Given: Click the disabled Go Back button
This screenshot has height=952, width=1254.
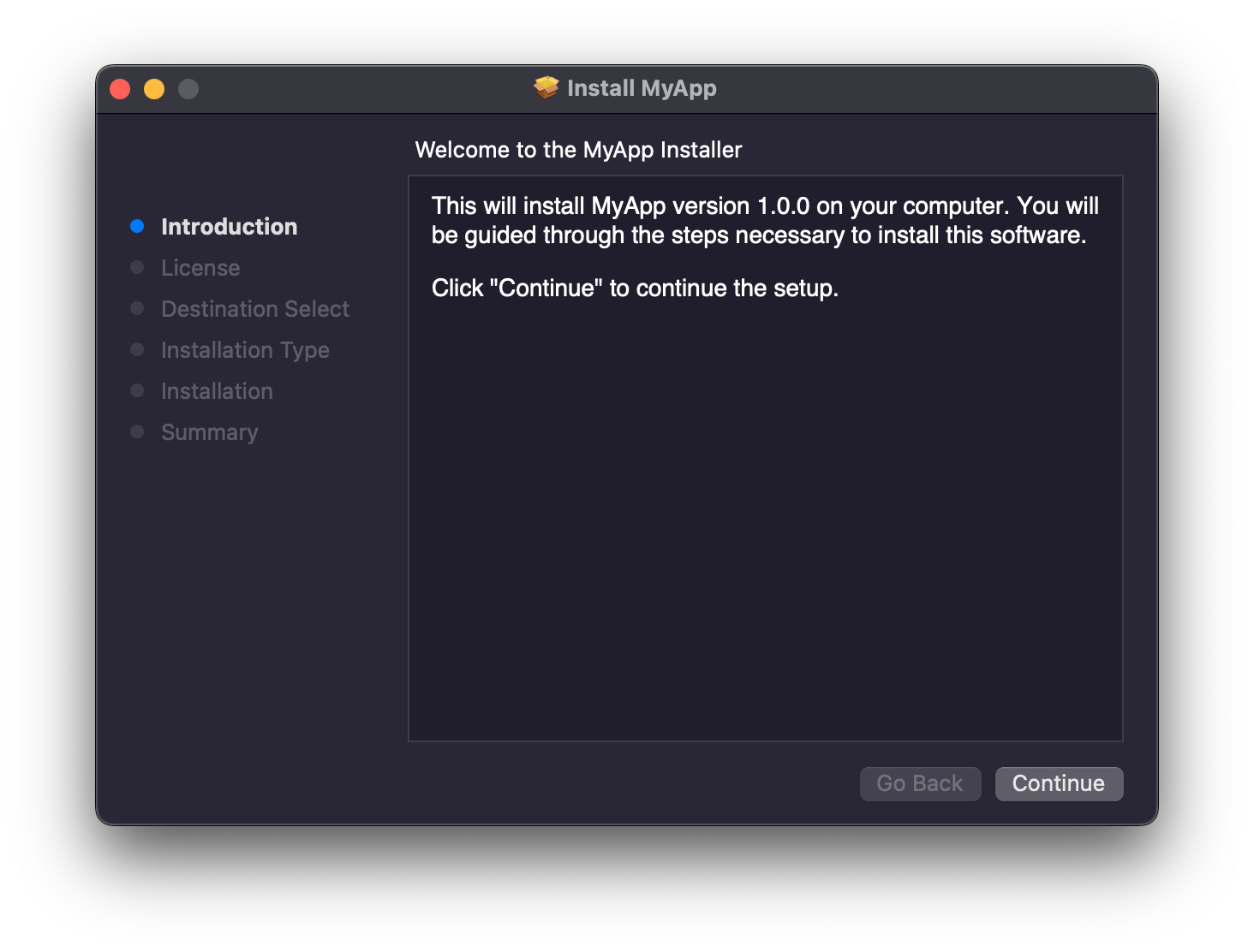Looking at the screenshot, I should click(920, 783).
